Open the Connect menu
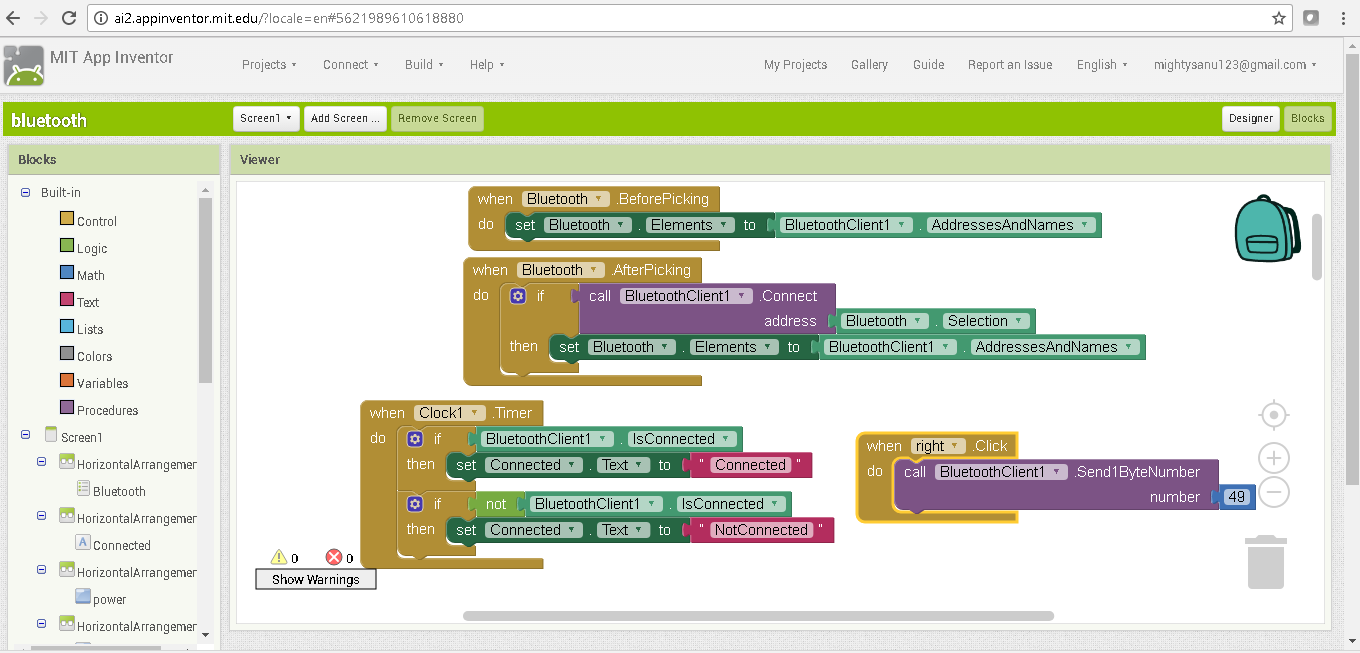1360x653 pixels. [351, 65]
